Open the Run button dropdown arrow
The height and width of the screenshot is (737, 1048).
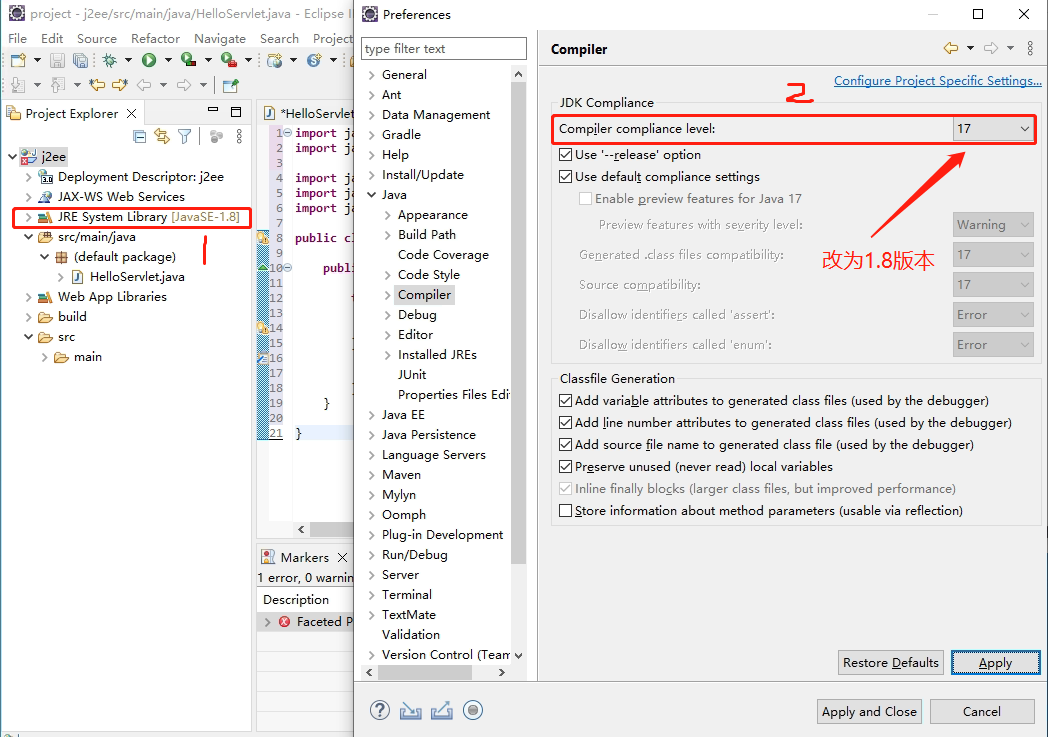click(x=168, y=60)
